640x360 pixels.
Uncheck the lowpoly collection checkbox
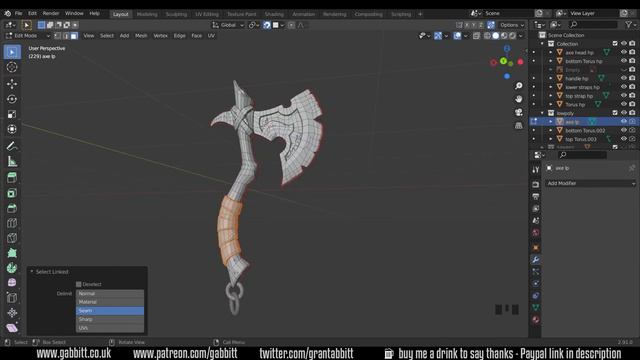pos(615,113)
